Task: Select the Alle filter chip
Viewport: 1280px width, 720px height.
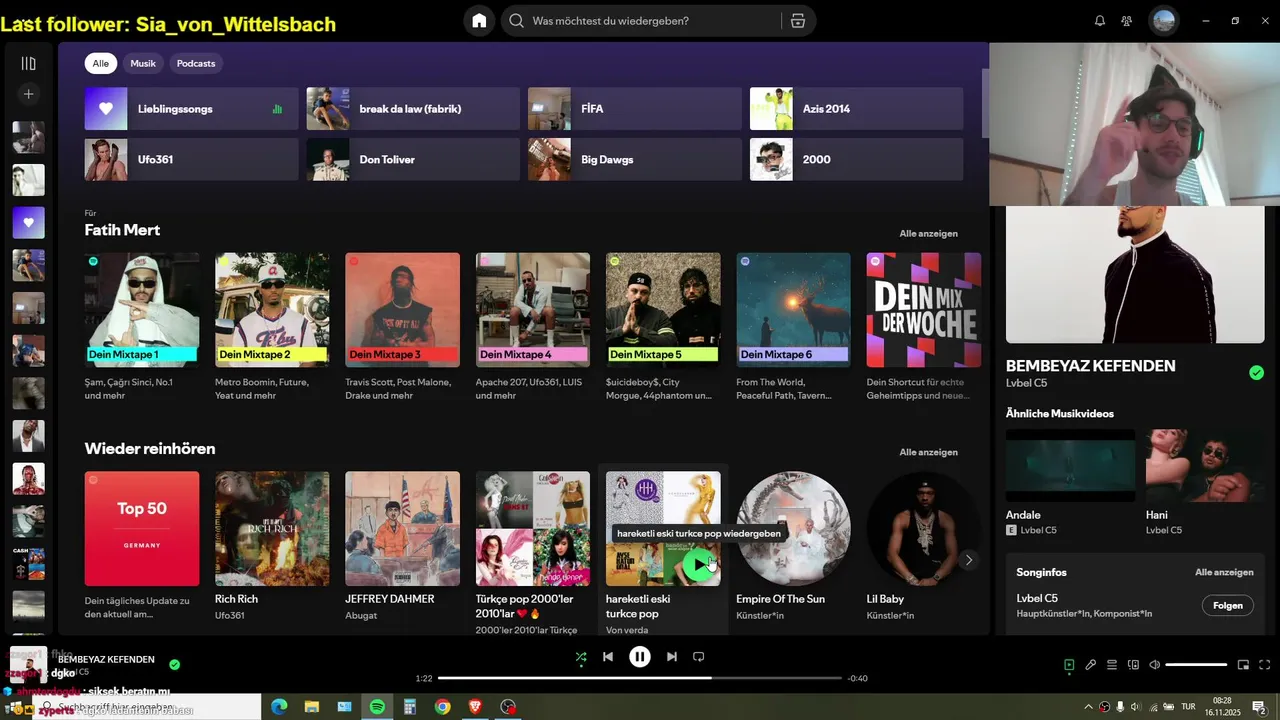Action: click(101, 63)
